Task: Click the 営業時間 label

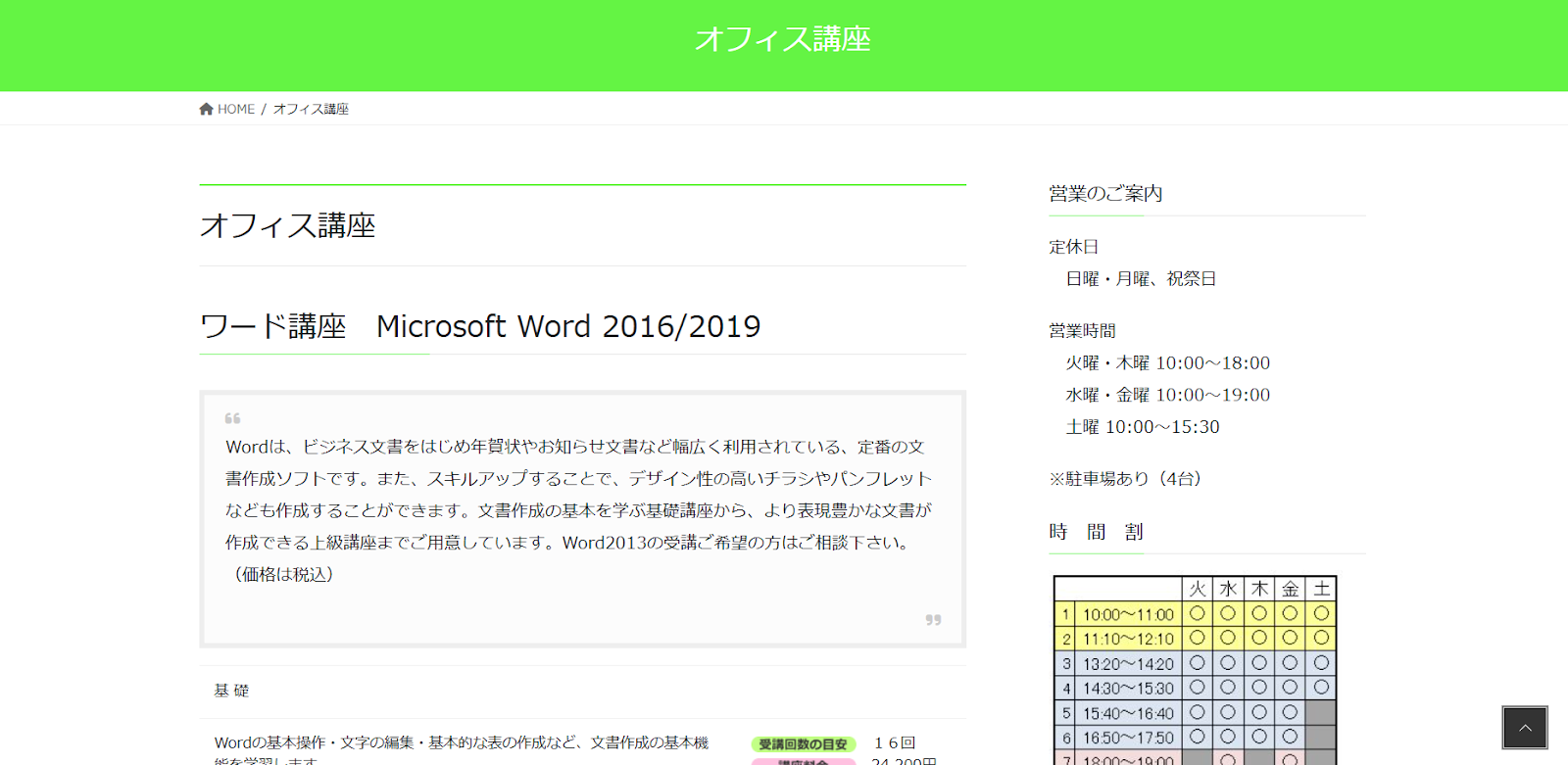Action: click(1082, 331)
